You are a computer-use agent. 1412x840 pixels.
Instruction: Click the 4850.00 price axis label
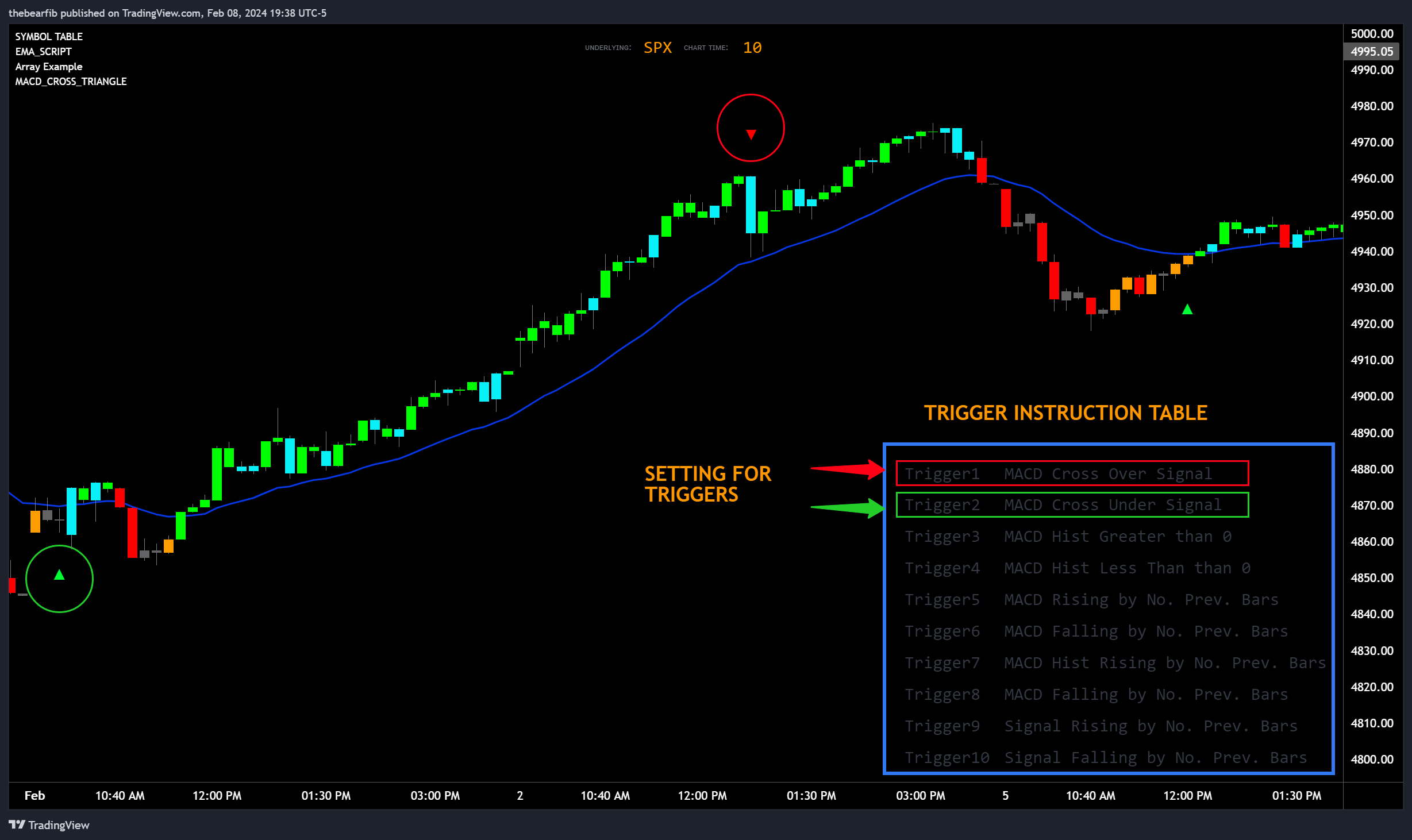(x=1372, y=578)
